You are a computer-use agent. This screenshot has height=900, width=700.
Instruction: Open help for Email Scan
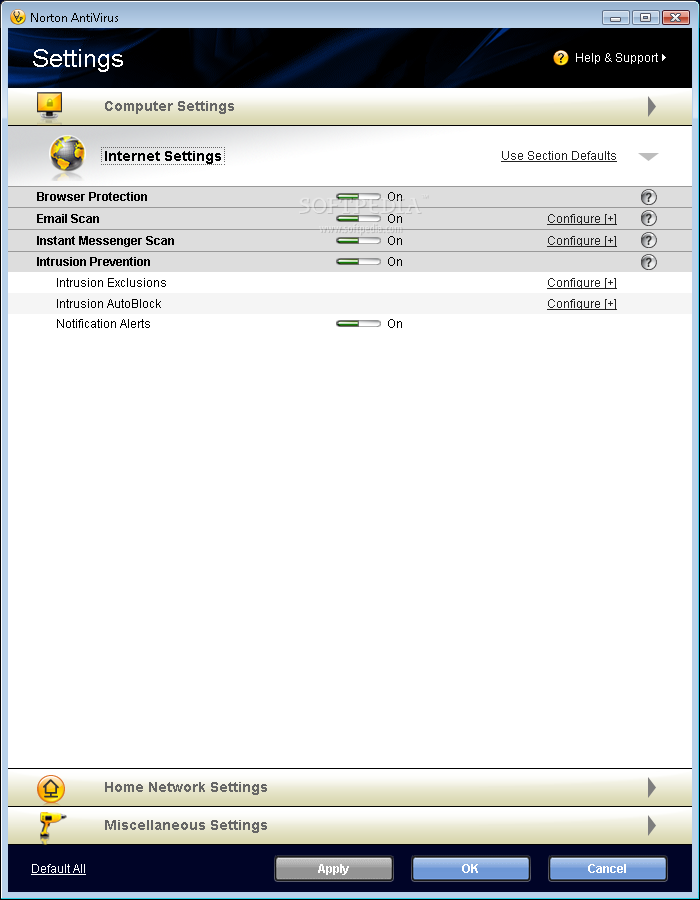click(648, 219)
